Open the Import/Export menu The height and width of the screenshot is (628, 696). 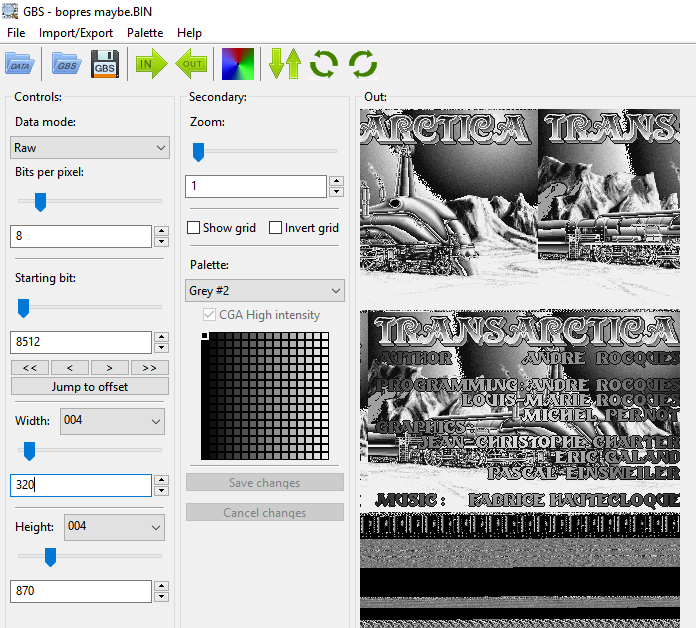tap(76, 32)
